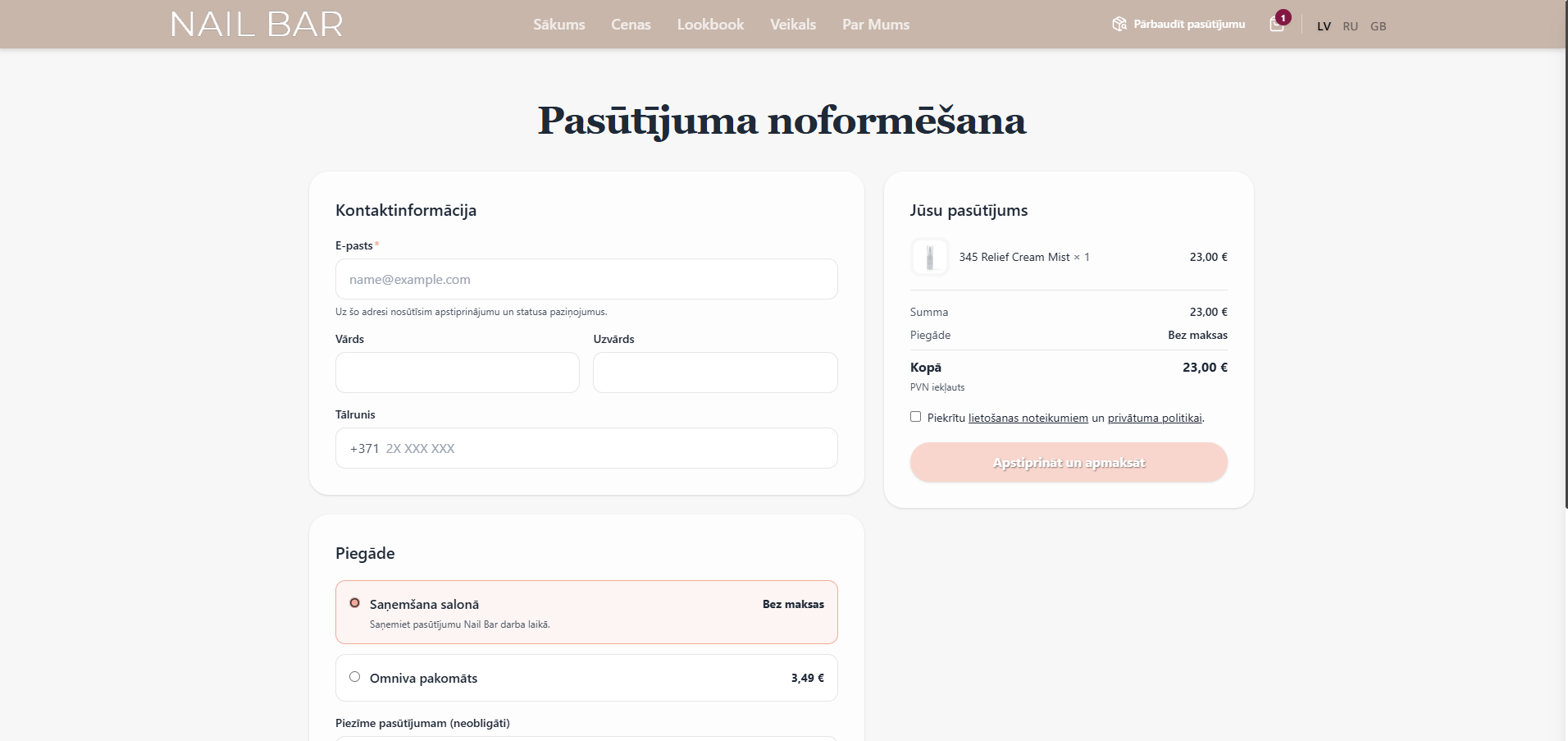Focus the Tālrunis phone number field
The height and width of the screenshot is (741, 1568).
click(x=586, y=448)
